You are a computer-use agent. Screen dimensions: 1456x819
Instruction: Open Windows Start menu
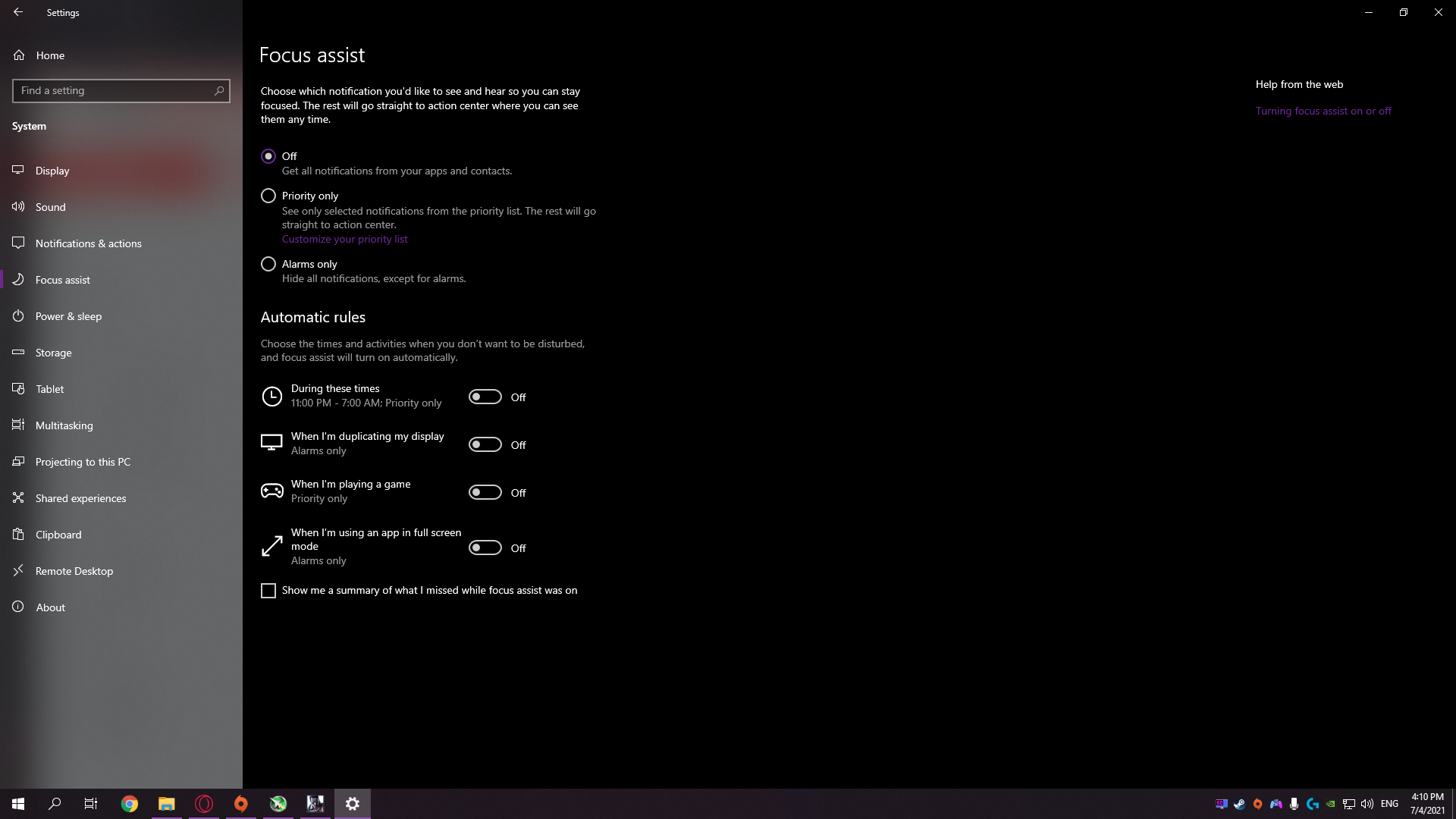click(x=18, y=804)
